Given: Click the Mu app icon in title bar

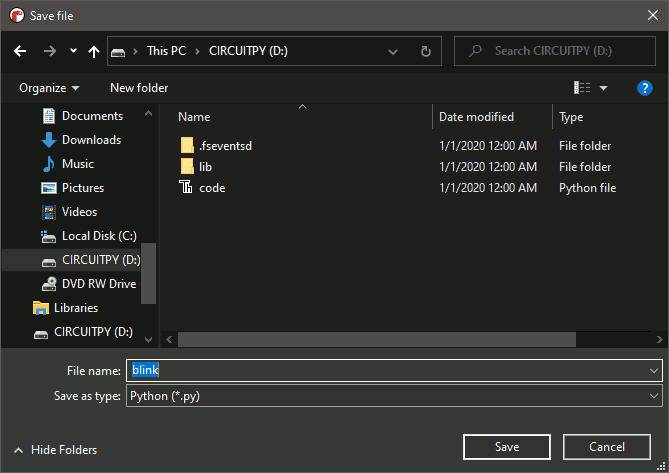Looking at the screenshot, I should [17, 15].
